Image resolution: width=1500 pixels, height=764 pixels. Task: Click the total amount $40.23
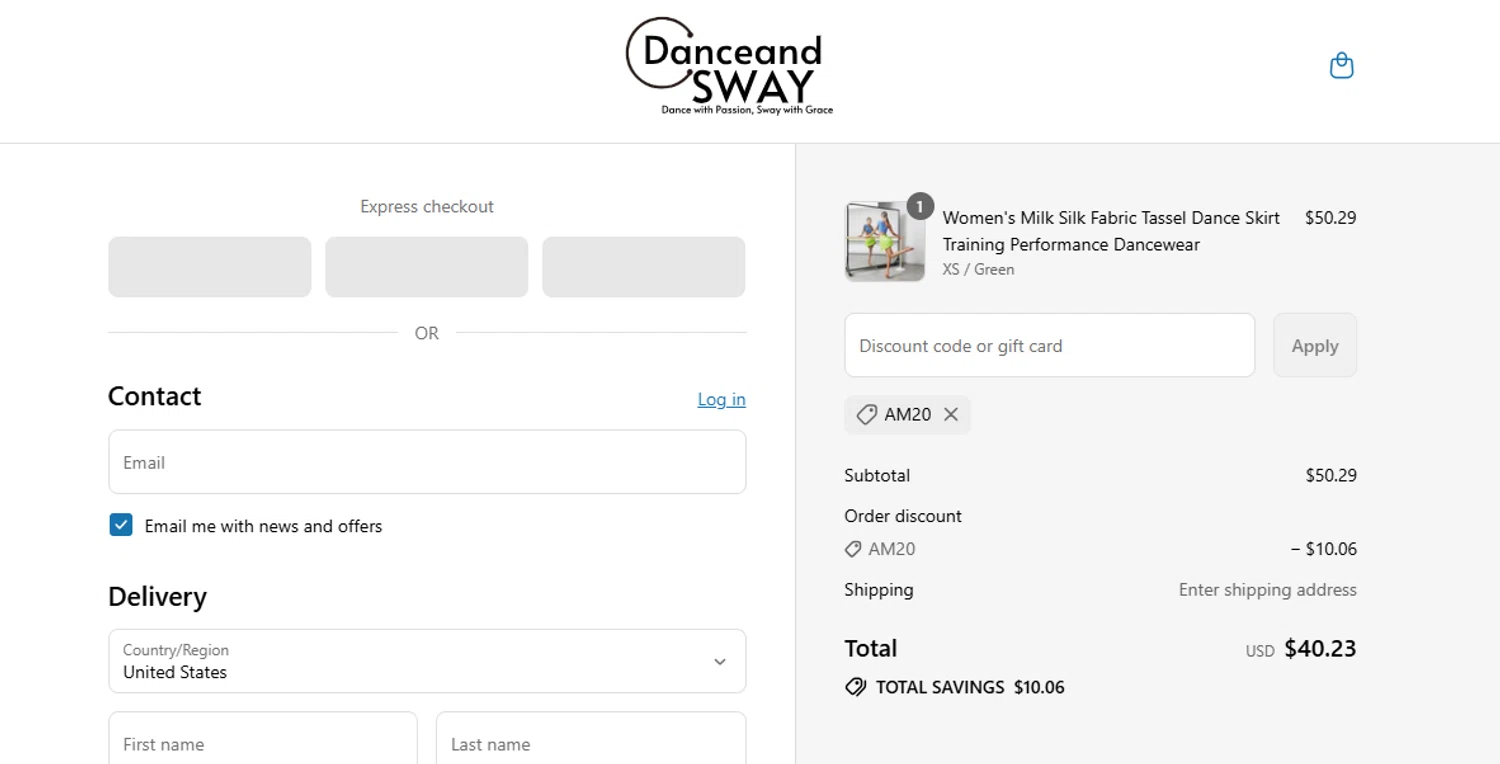pyautogui.click(x=1320, y=648)
